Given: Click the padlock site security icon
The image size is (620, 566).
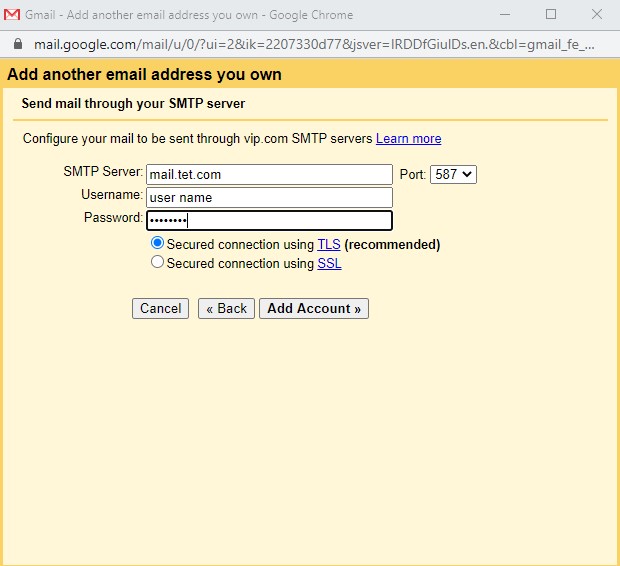Looking at the screenshot, I should [x=18, y=44].
